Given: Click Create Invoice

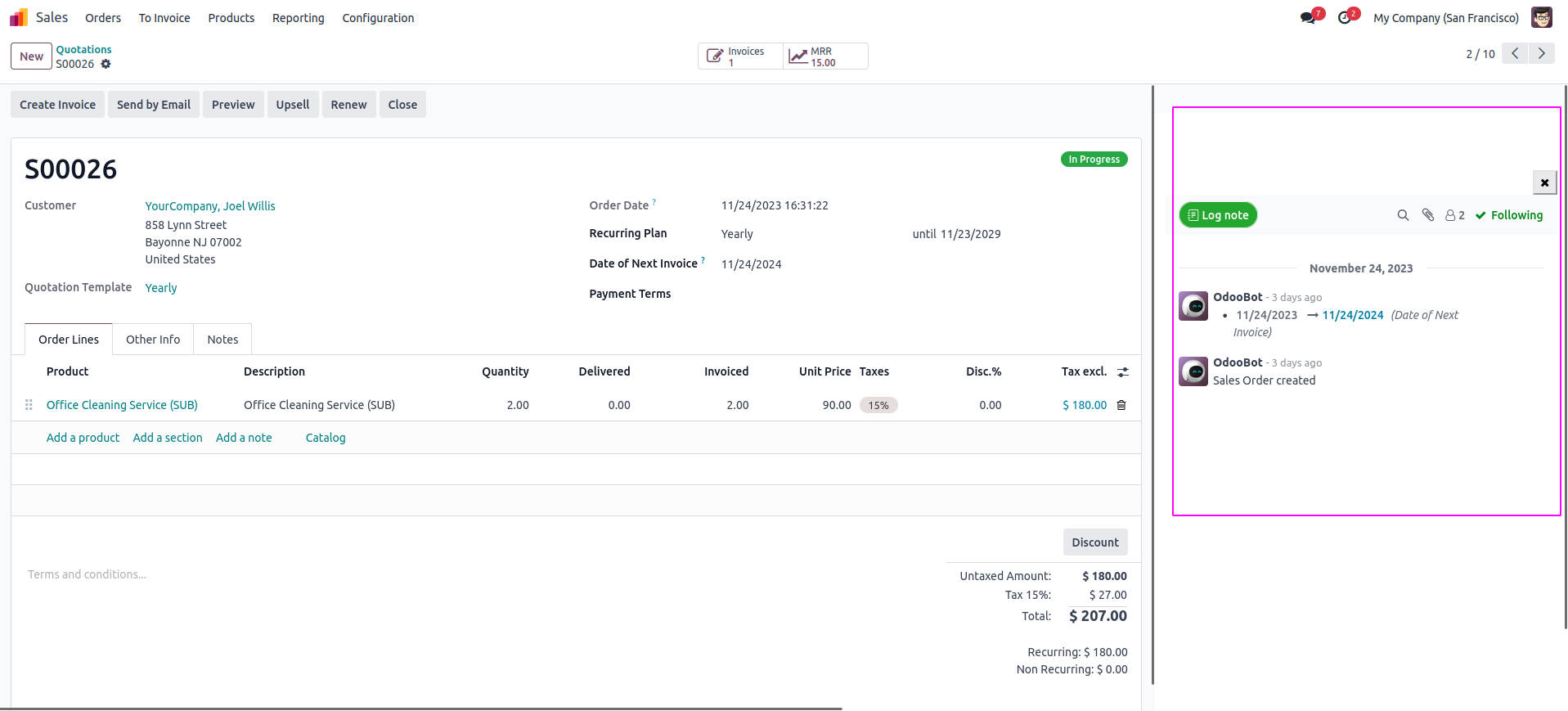Looking at the screenshot, I should pos(58,105).
